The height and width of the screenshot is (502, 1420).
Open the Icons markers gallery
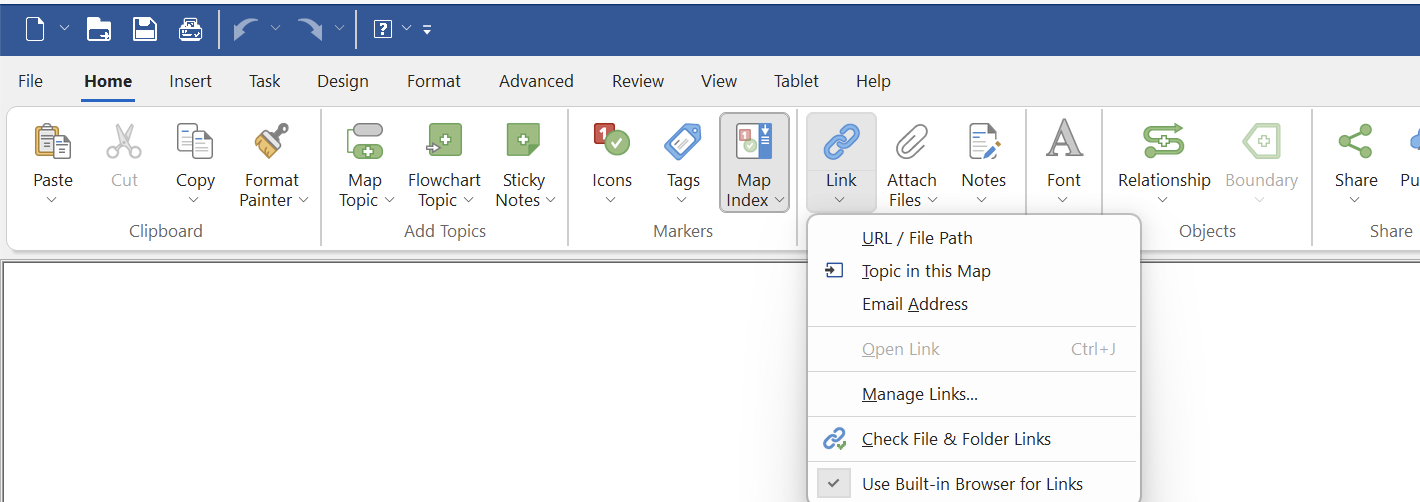611,143
